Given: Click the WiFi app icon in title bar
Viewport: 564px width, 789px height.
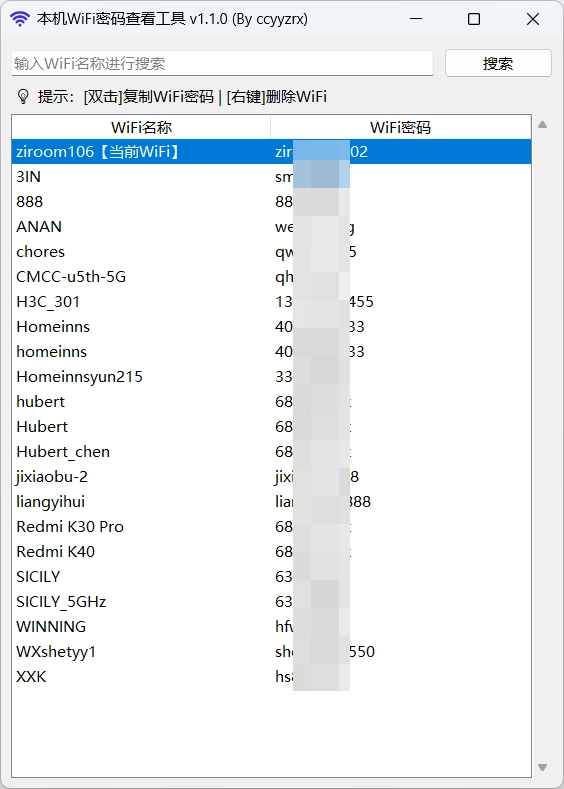Looking at the screenshot, I should pyautogui.click(x=20, y=19).
